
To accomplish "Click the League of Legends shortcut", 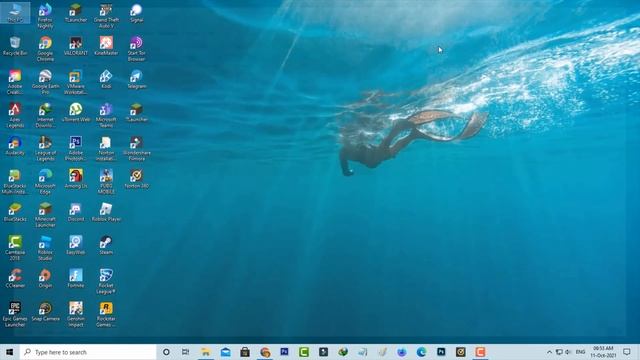I will (x=45, y=149).
